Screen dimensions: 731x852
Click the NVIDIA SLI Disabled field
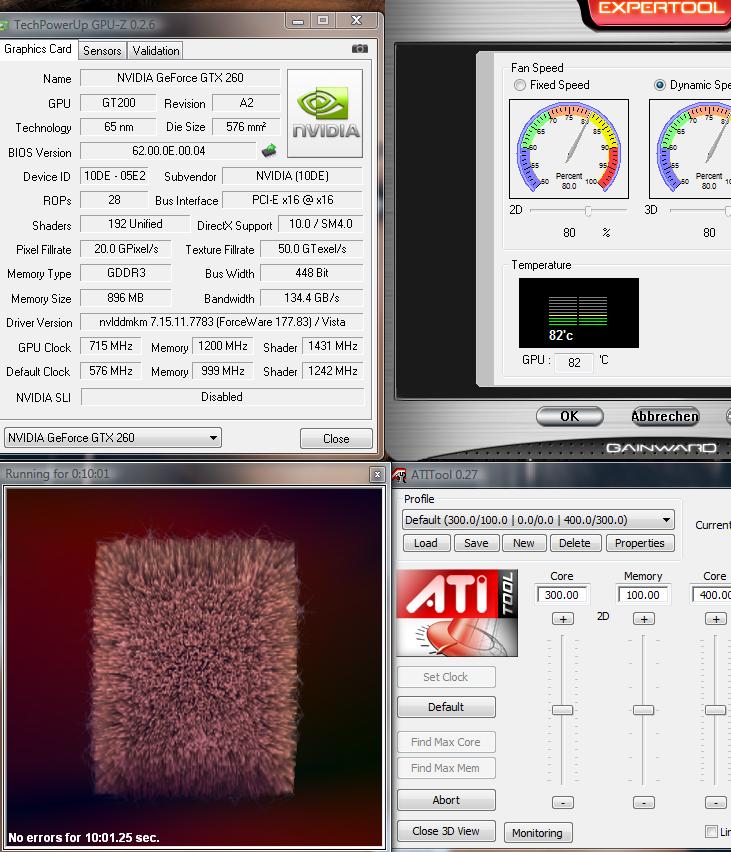pos(222,397)
